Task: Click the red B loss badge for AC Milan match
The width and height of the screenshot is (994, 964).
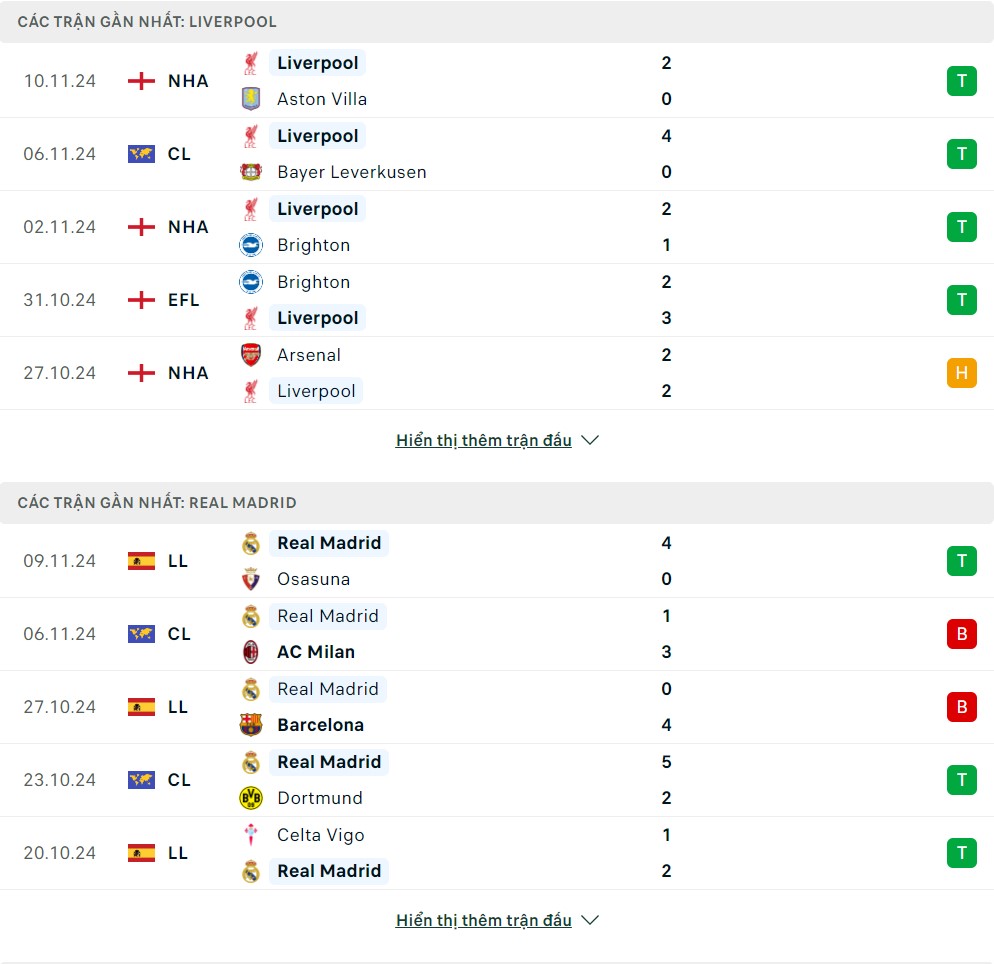Action: (x=961, y=634)
